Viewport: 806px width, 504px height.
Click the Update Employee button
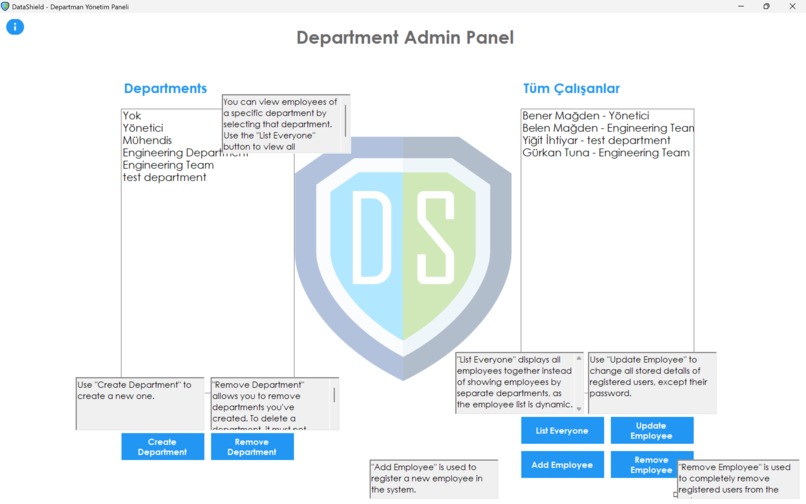[652, 430]
